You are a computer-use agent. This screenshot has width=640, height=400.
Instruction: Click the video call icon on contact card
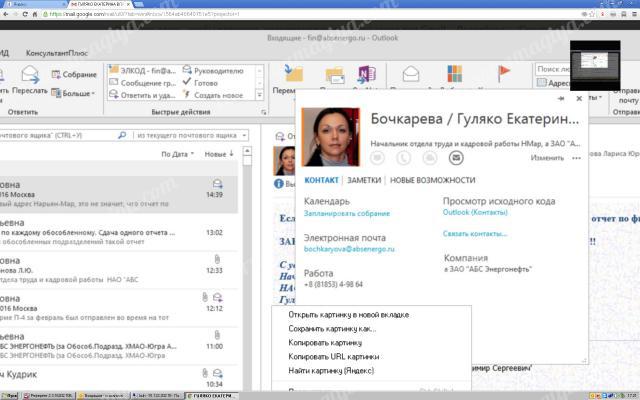point(430,158)
